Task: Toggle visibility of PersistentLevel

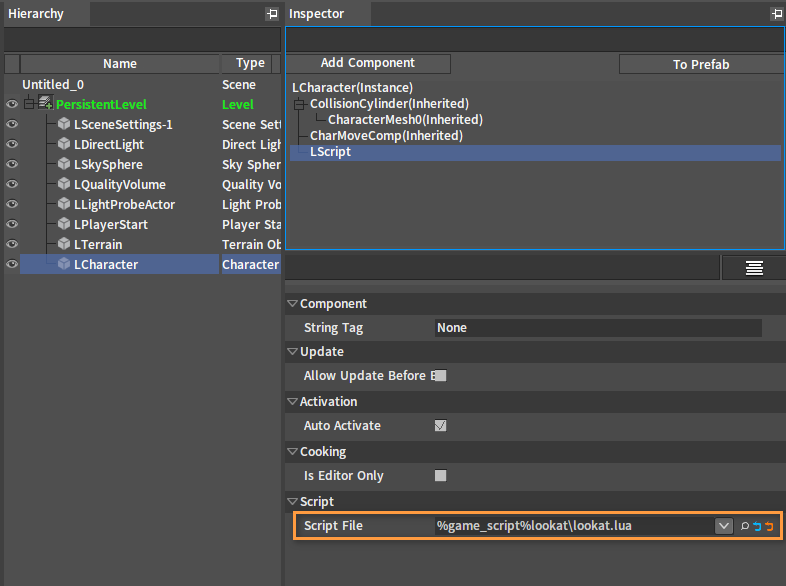Action: point(12,104)
